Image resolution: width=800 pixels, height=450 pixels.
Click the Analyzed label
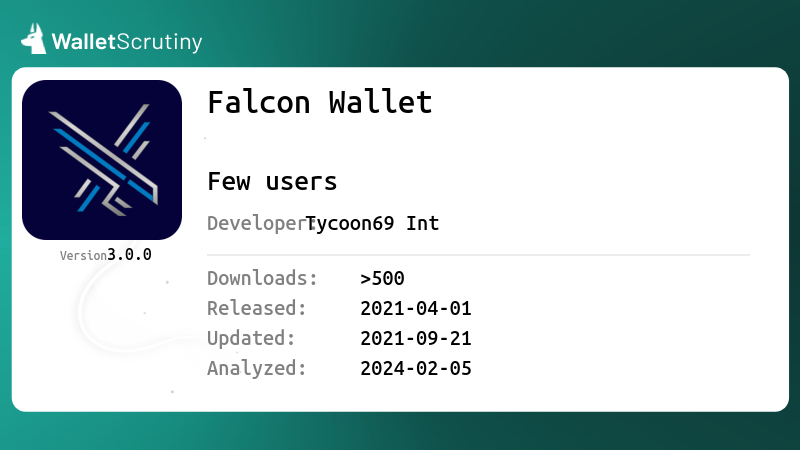coord(257,368)
